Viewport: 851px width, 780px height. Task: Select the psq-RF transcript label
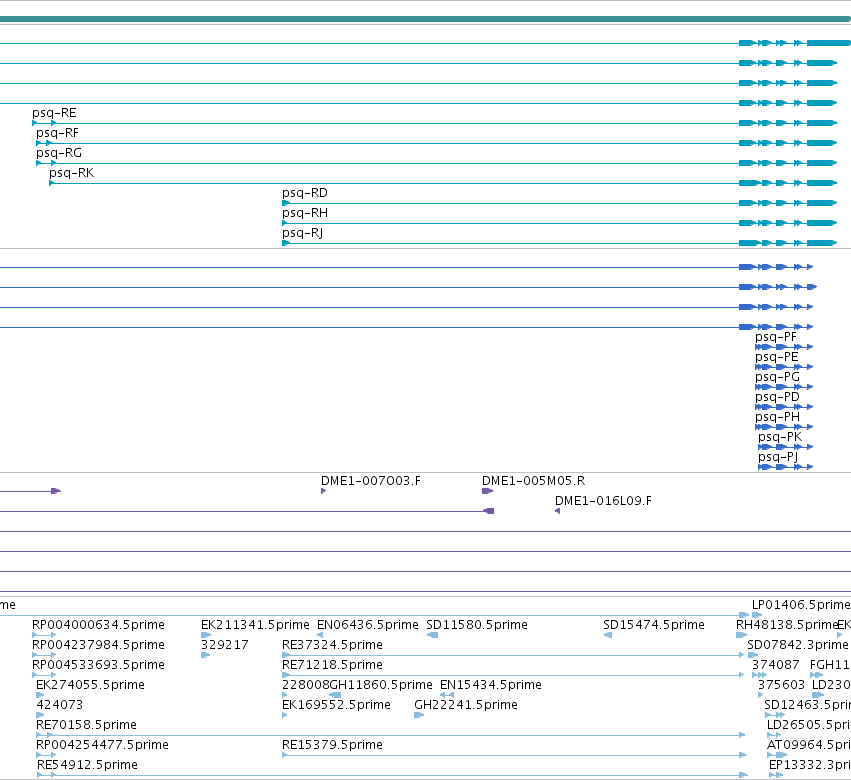pyautogui.click(x=57, y=133)
